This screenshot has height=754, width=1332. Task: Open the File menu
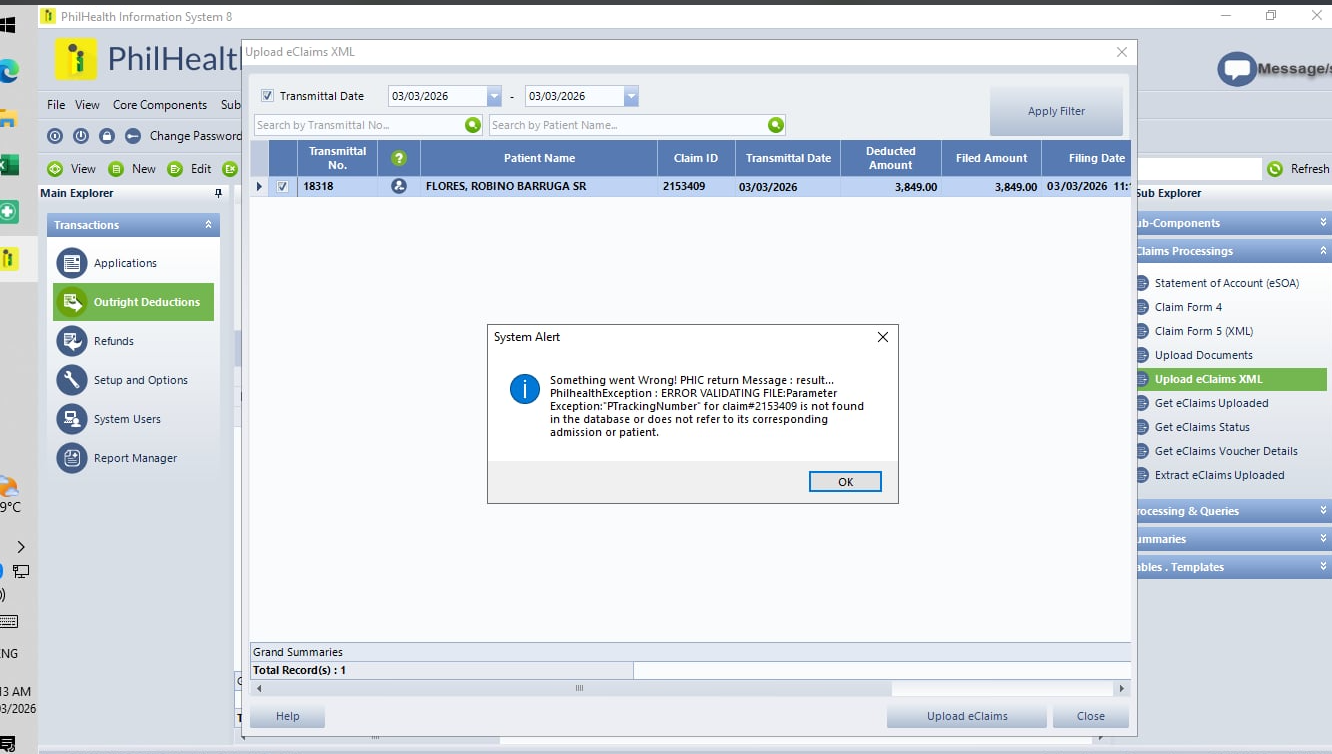pyautogui.click(x=56, y=105)
